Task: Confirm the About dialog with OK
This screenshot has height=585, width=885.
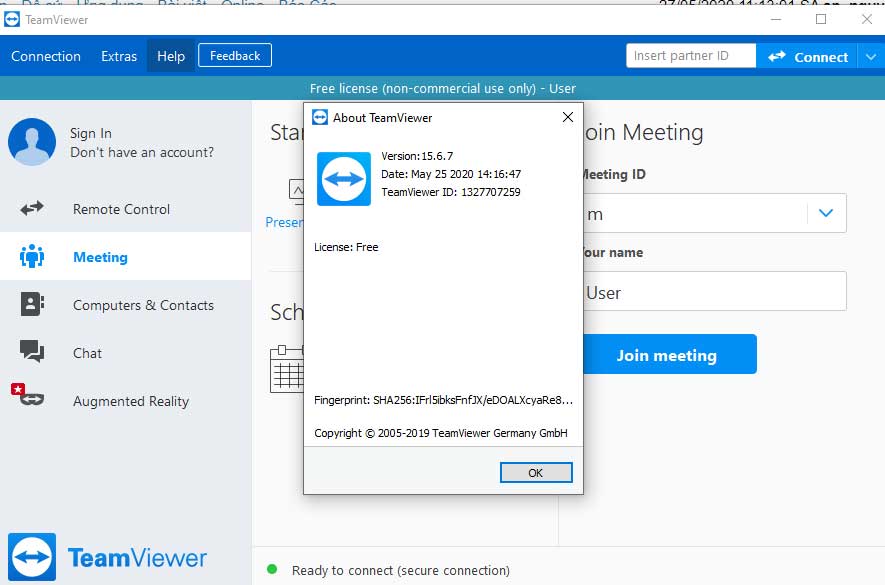Action: click(x=536, y=471)
